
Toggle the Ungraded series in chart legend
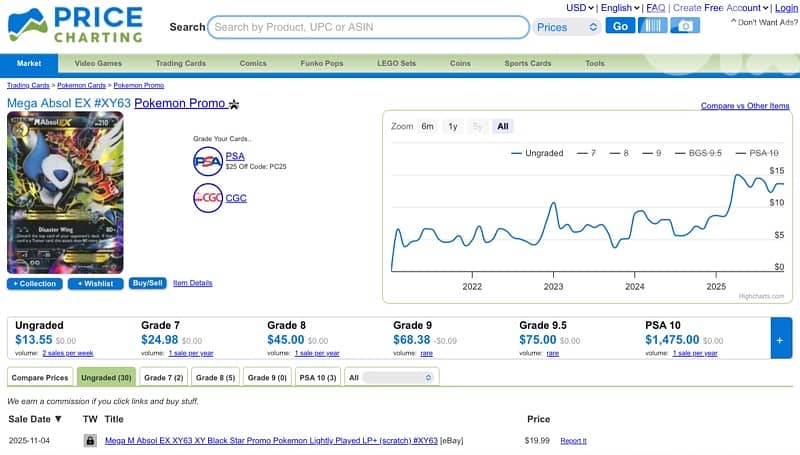[537, 153]
